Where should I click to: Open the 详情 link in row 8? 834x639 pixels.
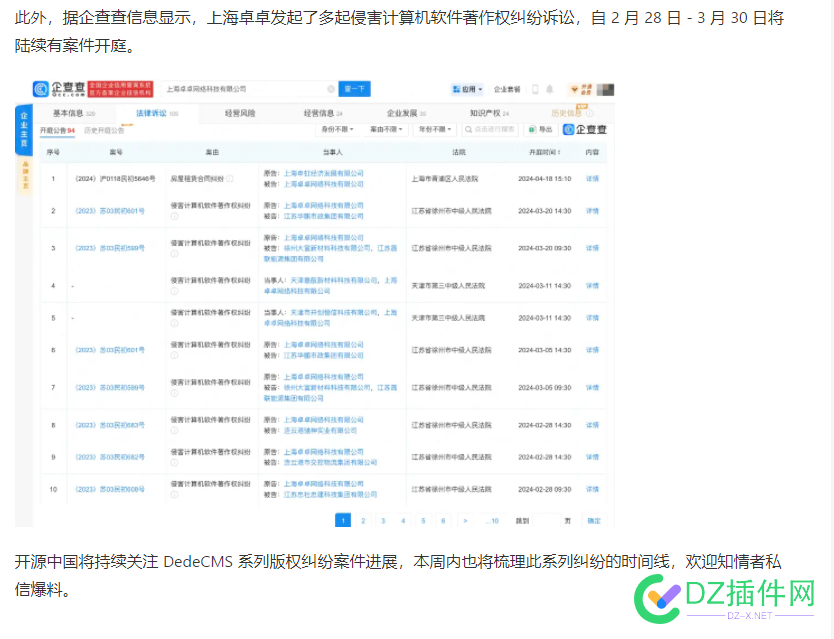tap(592, 425)
